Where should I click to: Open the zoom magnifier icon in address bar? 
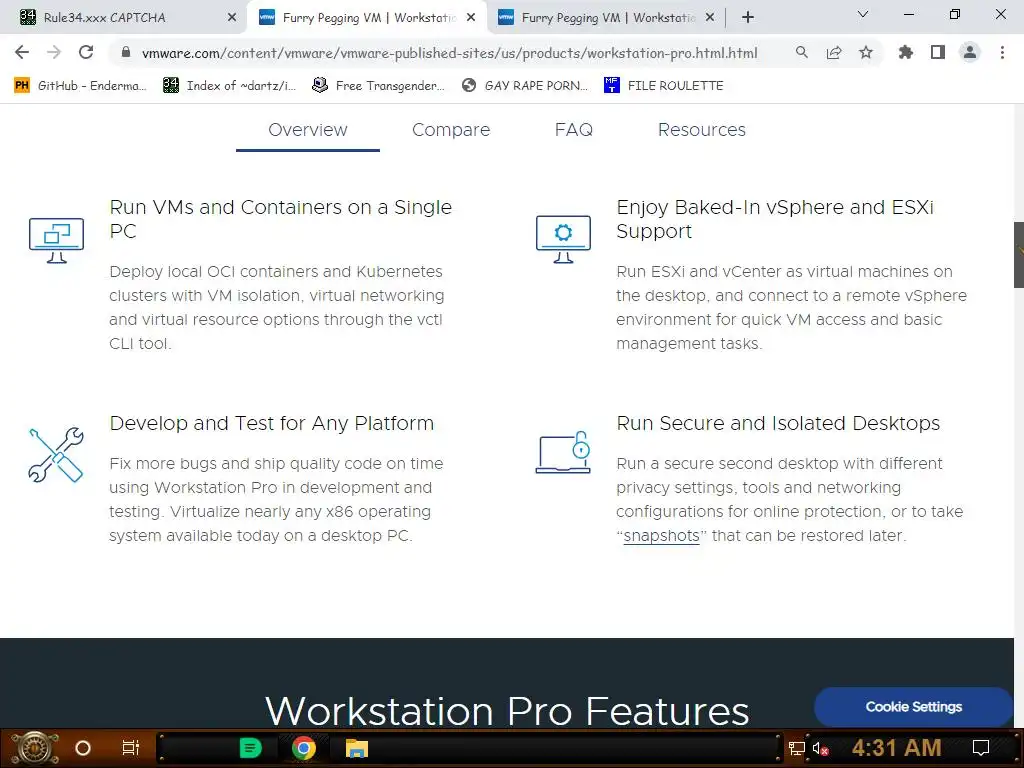802,52
